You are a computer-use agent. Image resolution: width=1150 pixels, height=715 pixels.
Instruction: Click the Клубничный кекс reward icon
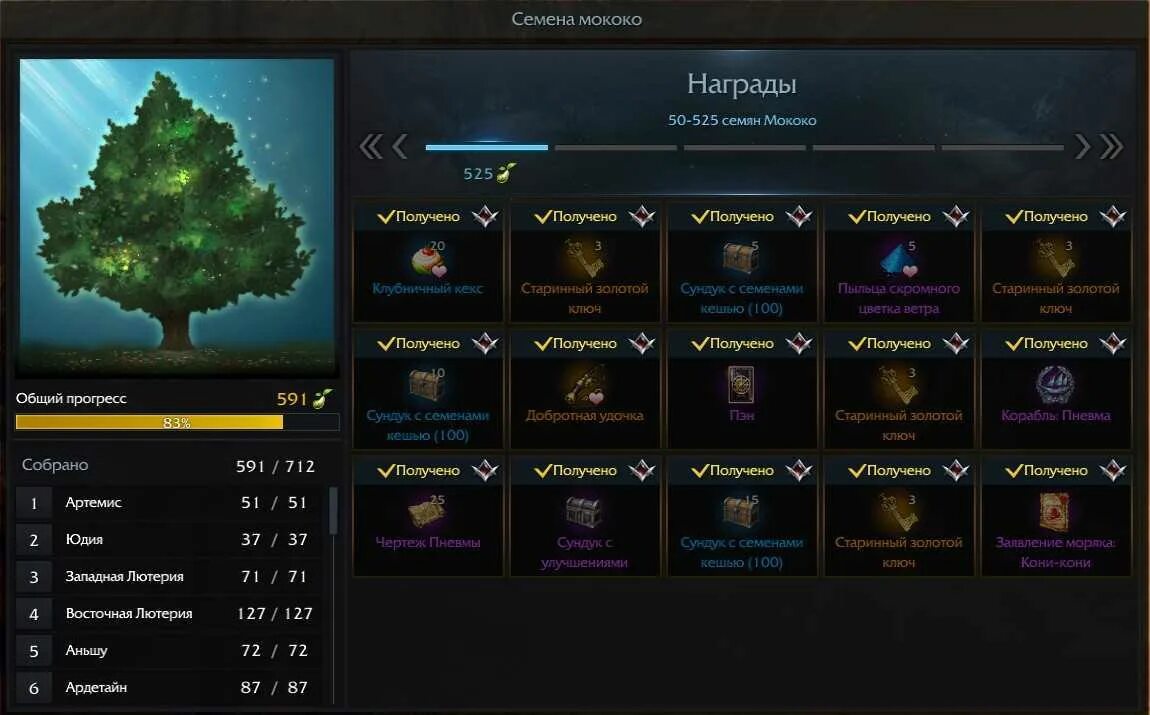(428, 260)
